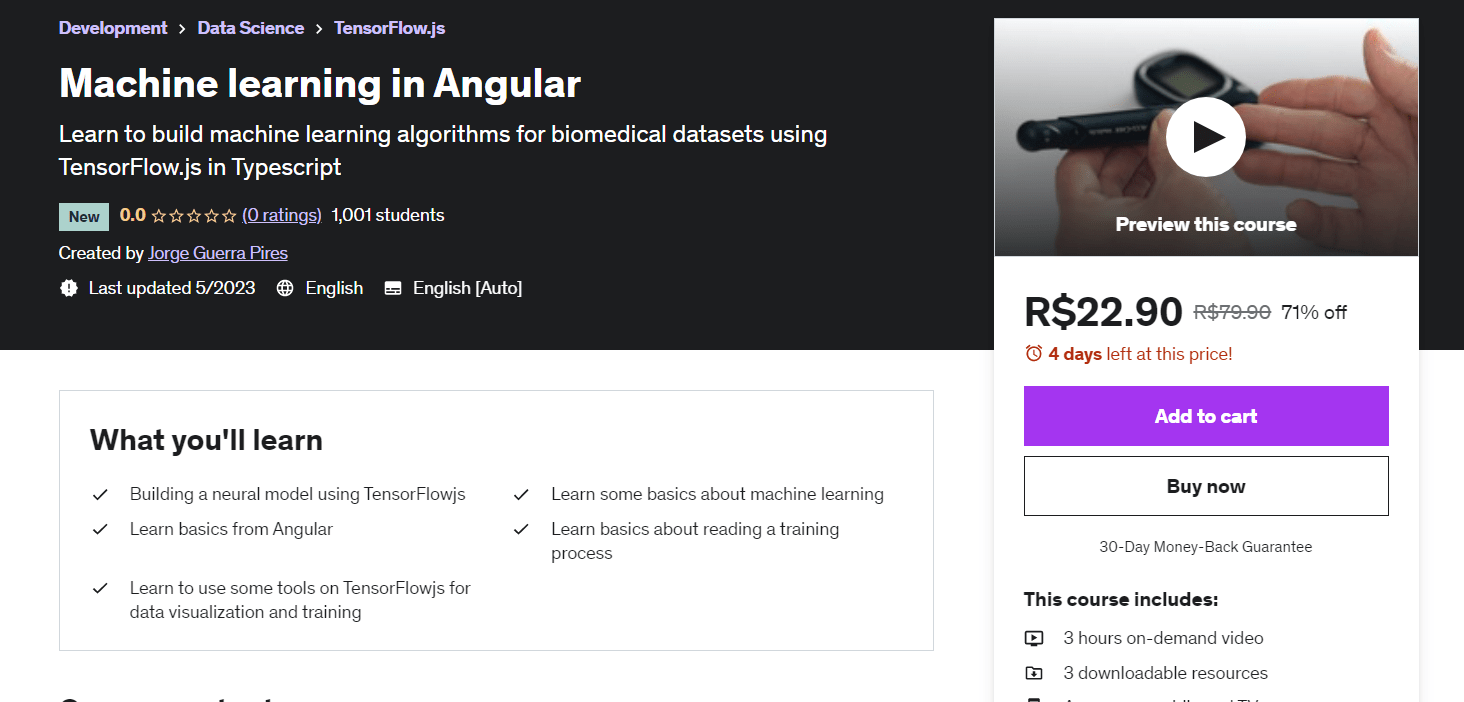The height and width of the screenshot is (702, 1464).
Task: Add the course to cart
Action: (x=1206, y=416)
